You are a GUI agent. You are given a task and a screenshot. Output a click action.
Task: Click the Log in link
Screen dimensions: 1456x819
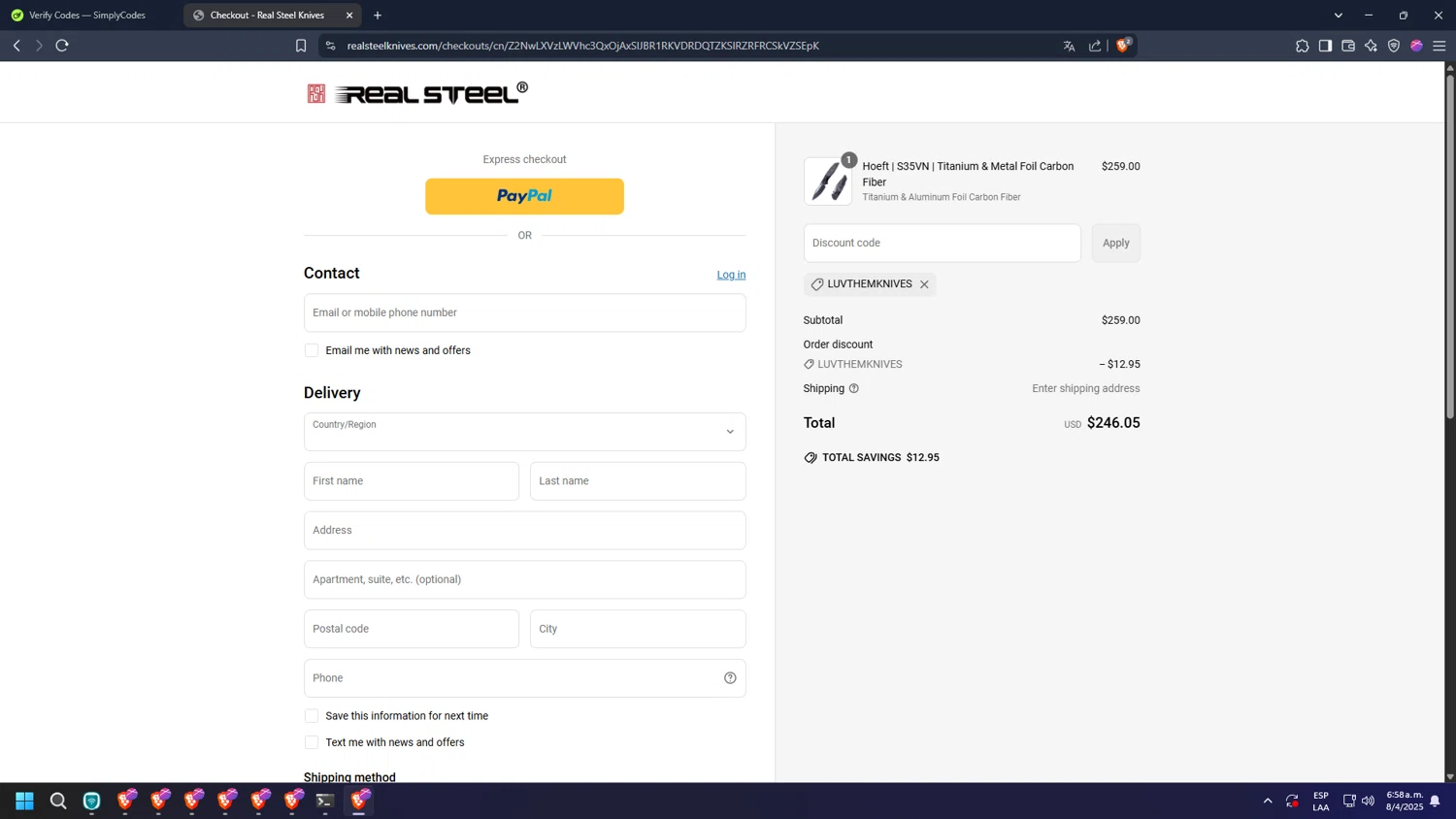click(731, 275)
